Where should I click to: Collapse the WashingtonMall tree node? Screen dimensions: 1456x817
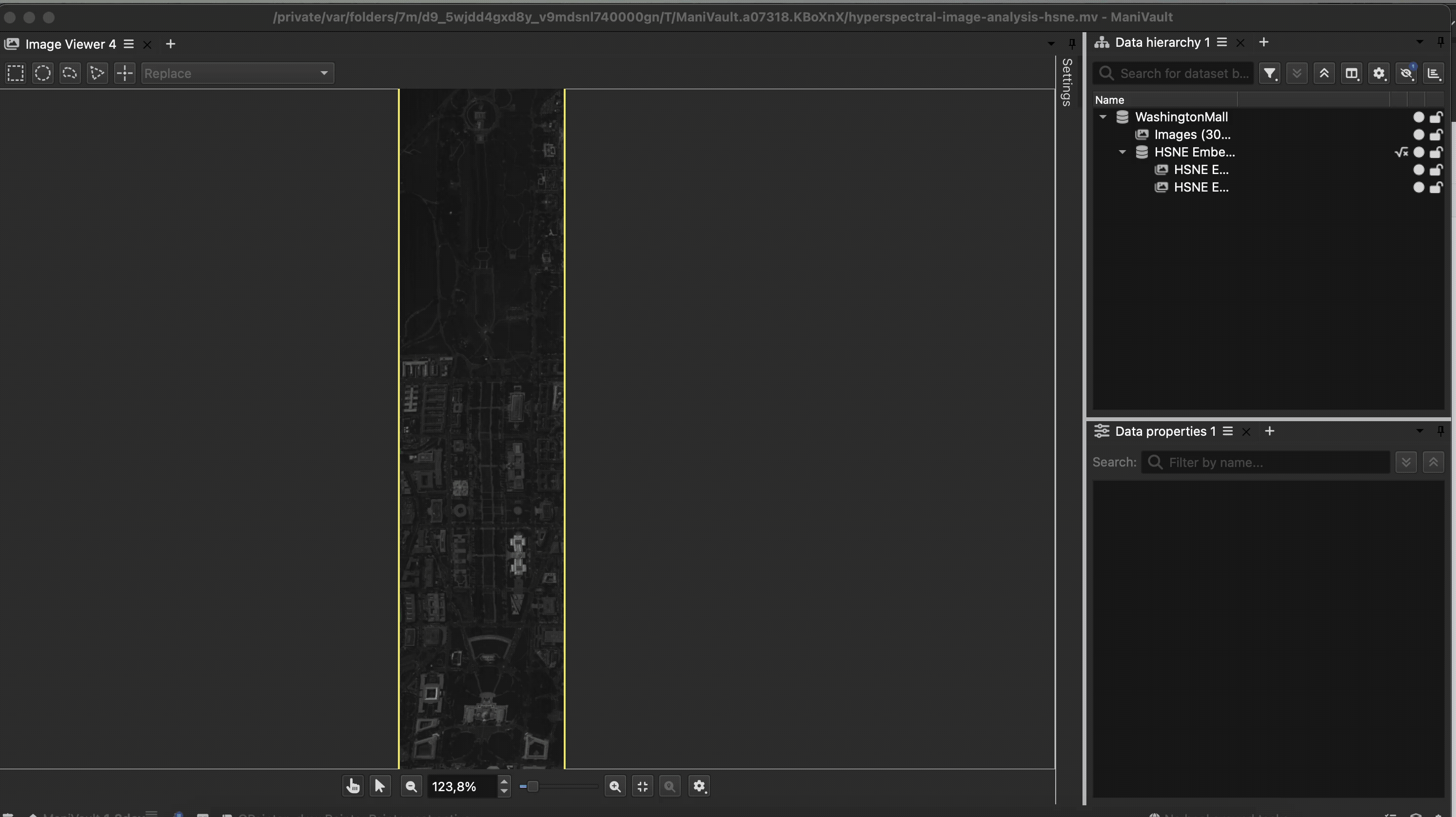coord(1103,117)
